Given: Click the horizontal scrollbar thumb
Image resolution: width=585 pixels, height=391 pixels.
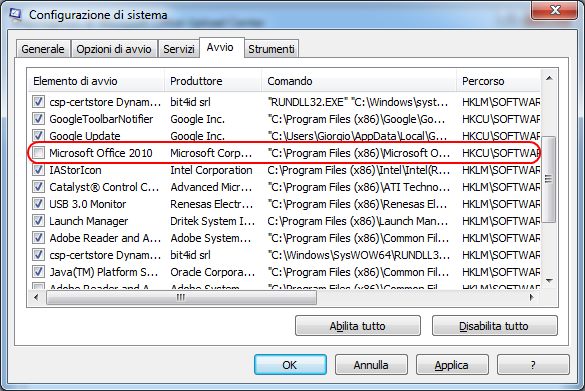Looking at the screenshot, I should pos(181,297).
